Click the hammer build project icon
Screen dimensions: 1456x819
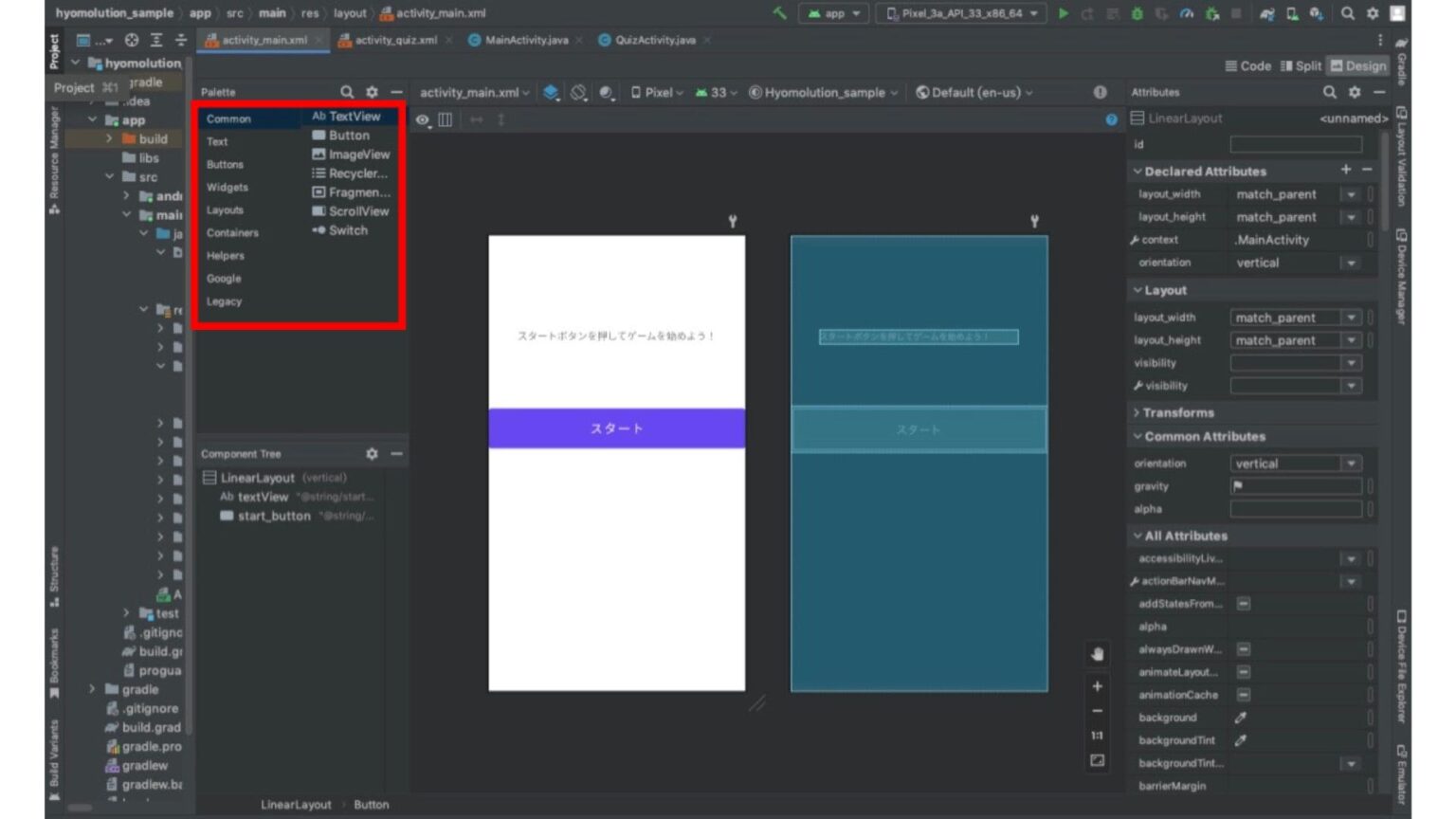779,13
